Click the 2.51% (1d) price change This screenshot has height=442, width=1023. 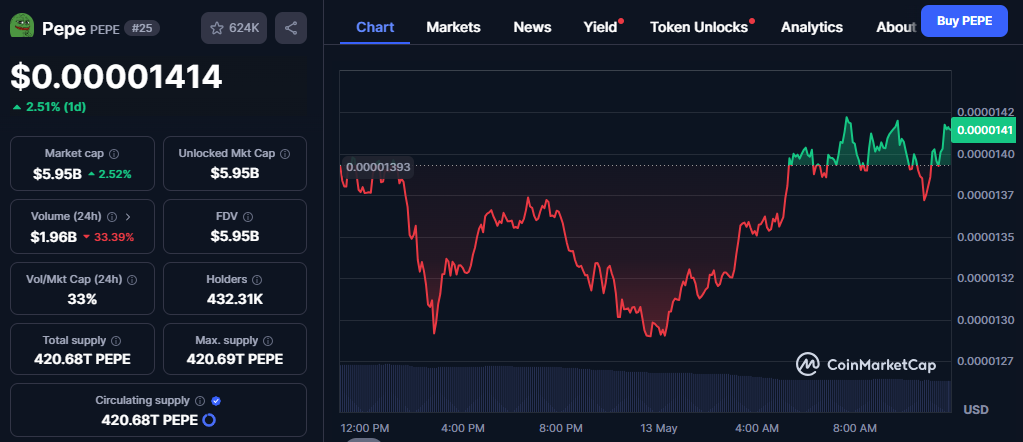50,107
